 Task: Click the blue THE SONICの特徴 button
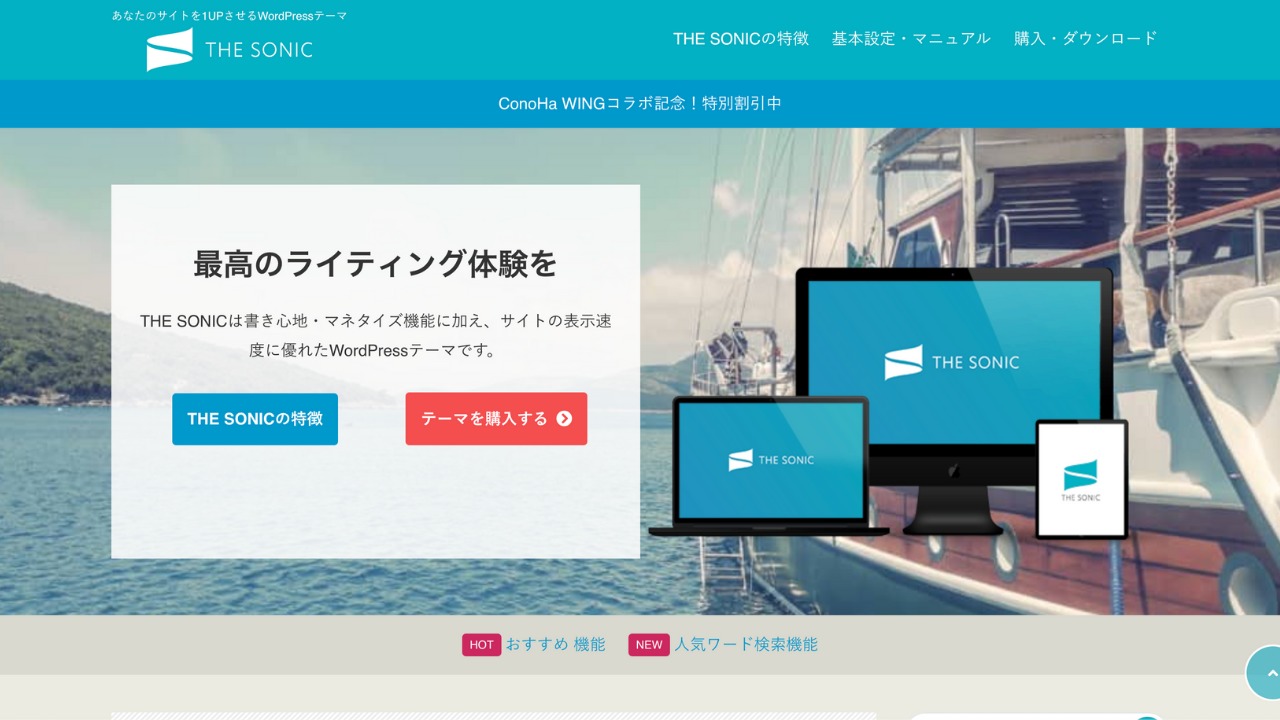tap(255, 419)
